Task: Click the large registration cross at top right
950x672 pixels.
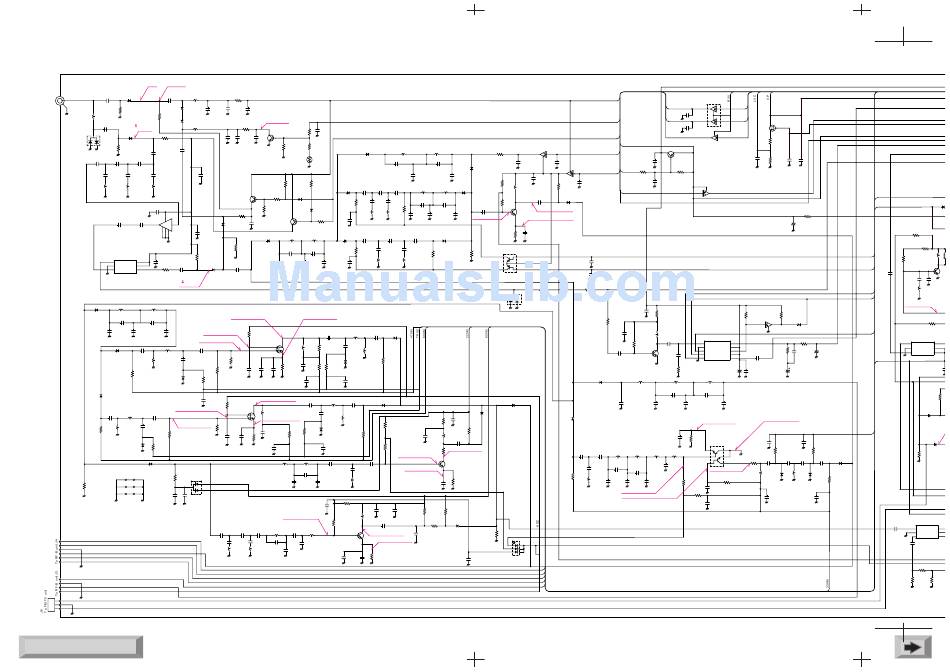Action: (x=904, y=38)
